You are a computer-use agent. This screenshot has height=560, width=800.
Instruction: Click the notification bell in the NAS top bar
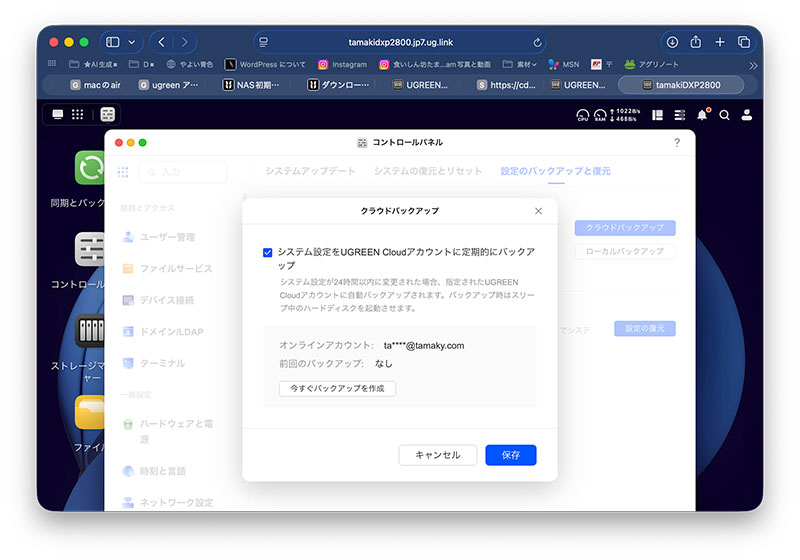tap(702, 115)
